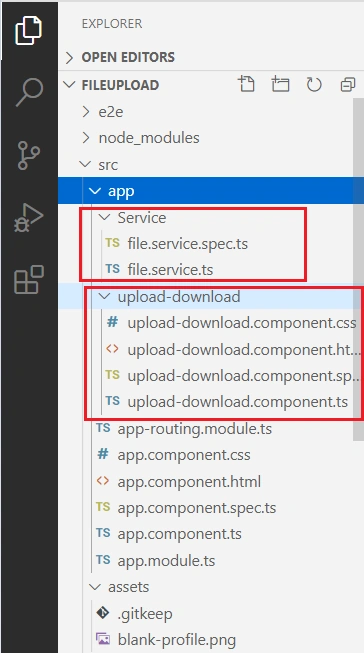
Task: Open app.component.ts
Action: click(179, 534)
